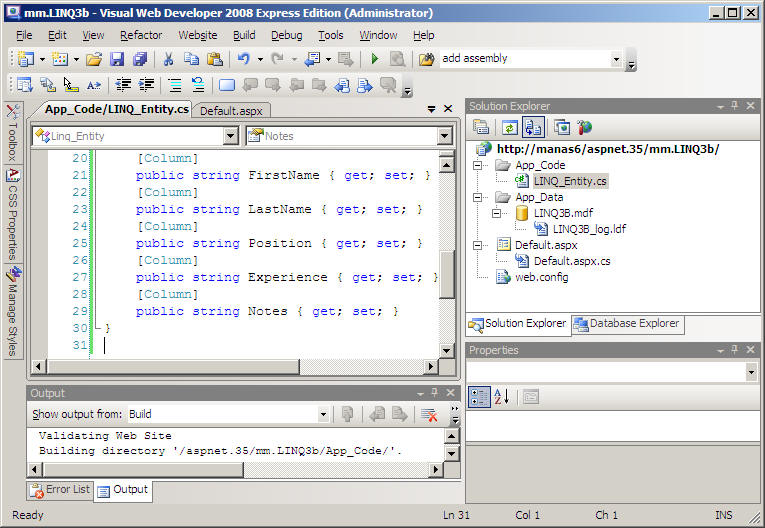This screenshot has height=528, width=765.
Task: Open the File menu
Action: coord(24,35)
